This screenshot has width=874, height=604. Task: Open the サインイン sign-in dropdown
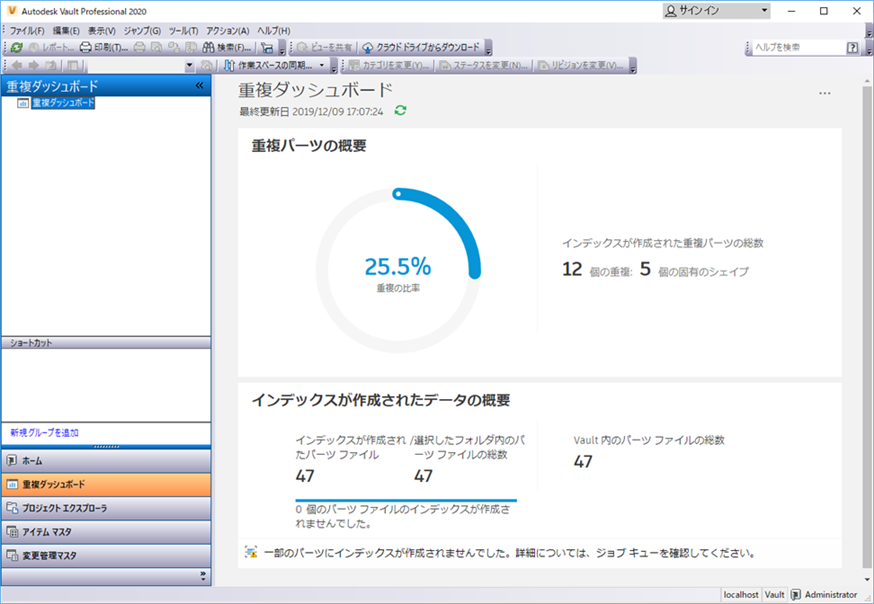click(x=716, y=11)
